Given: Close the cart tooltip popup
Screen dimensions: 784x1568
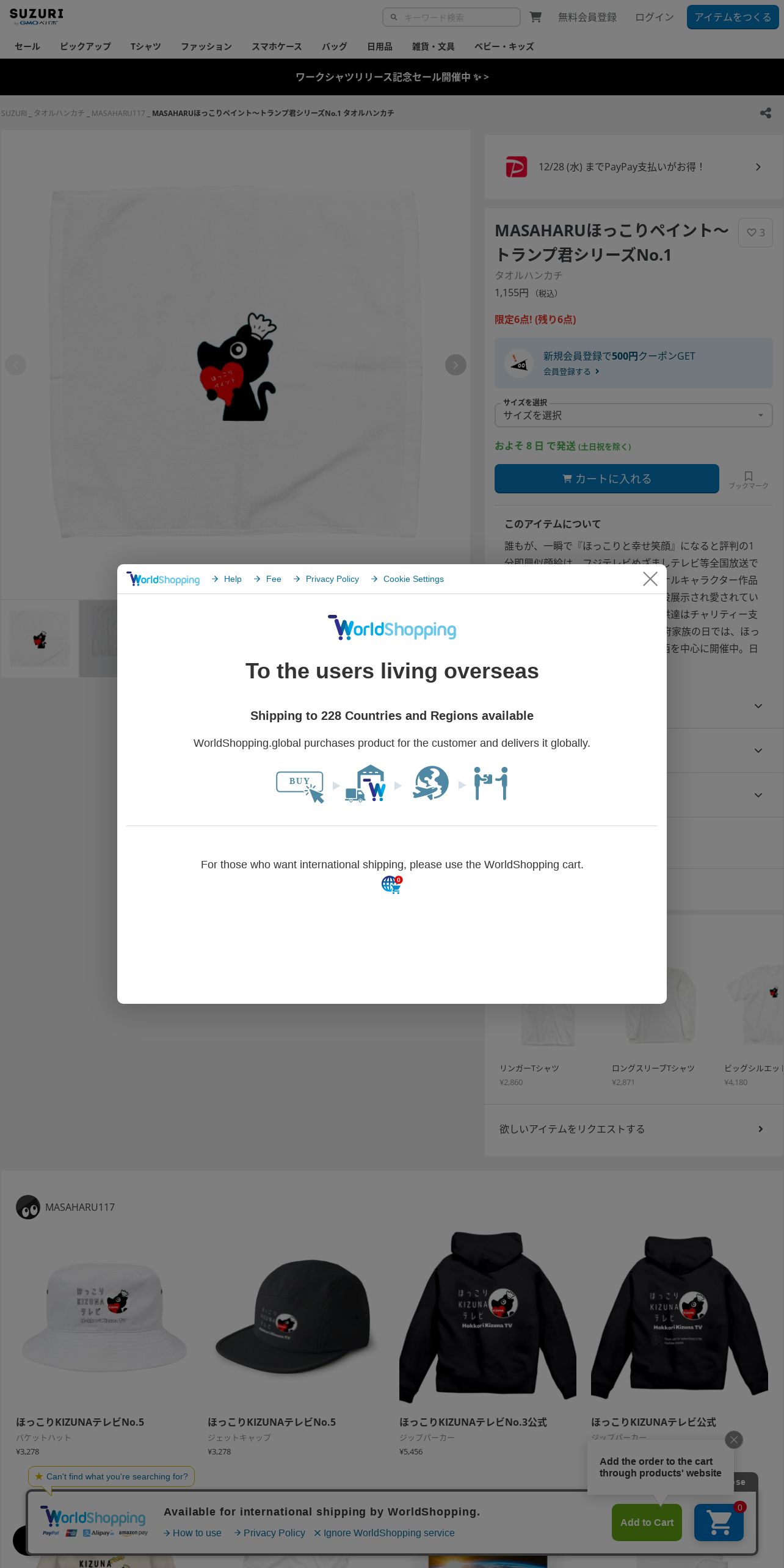Looking at the screenshot, I should [x=734, y=1440].
